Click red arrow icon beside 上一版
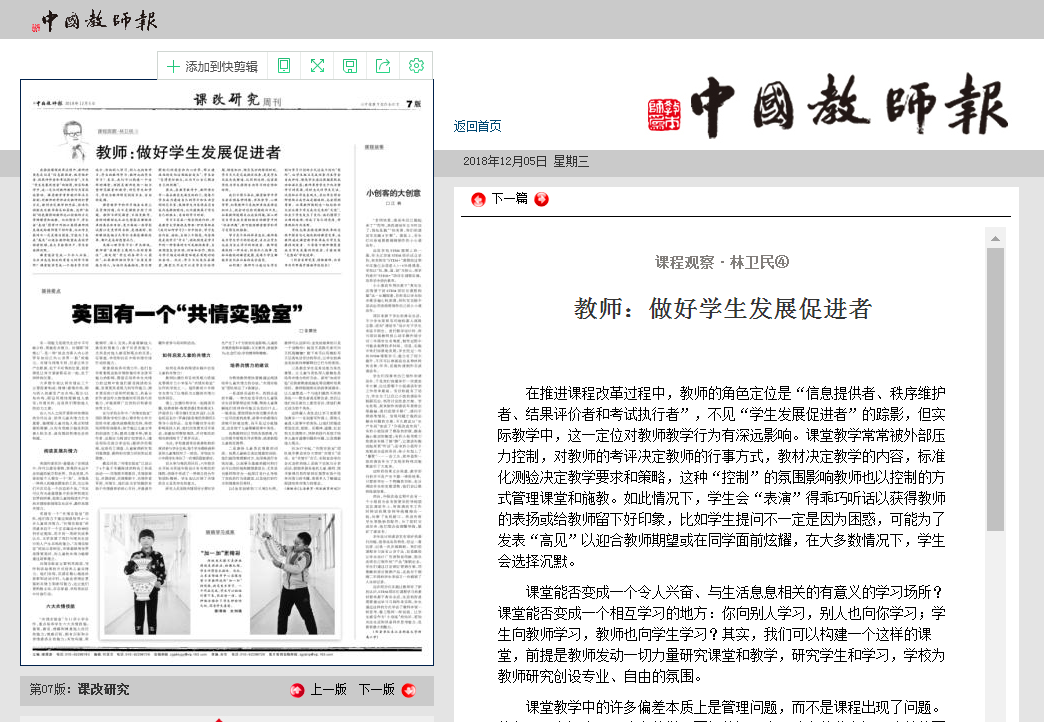Screen dimensions: 1044x722 (297, 690)
